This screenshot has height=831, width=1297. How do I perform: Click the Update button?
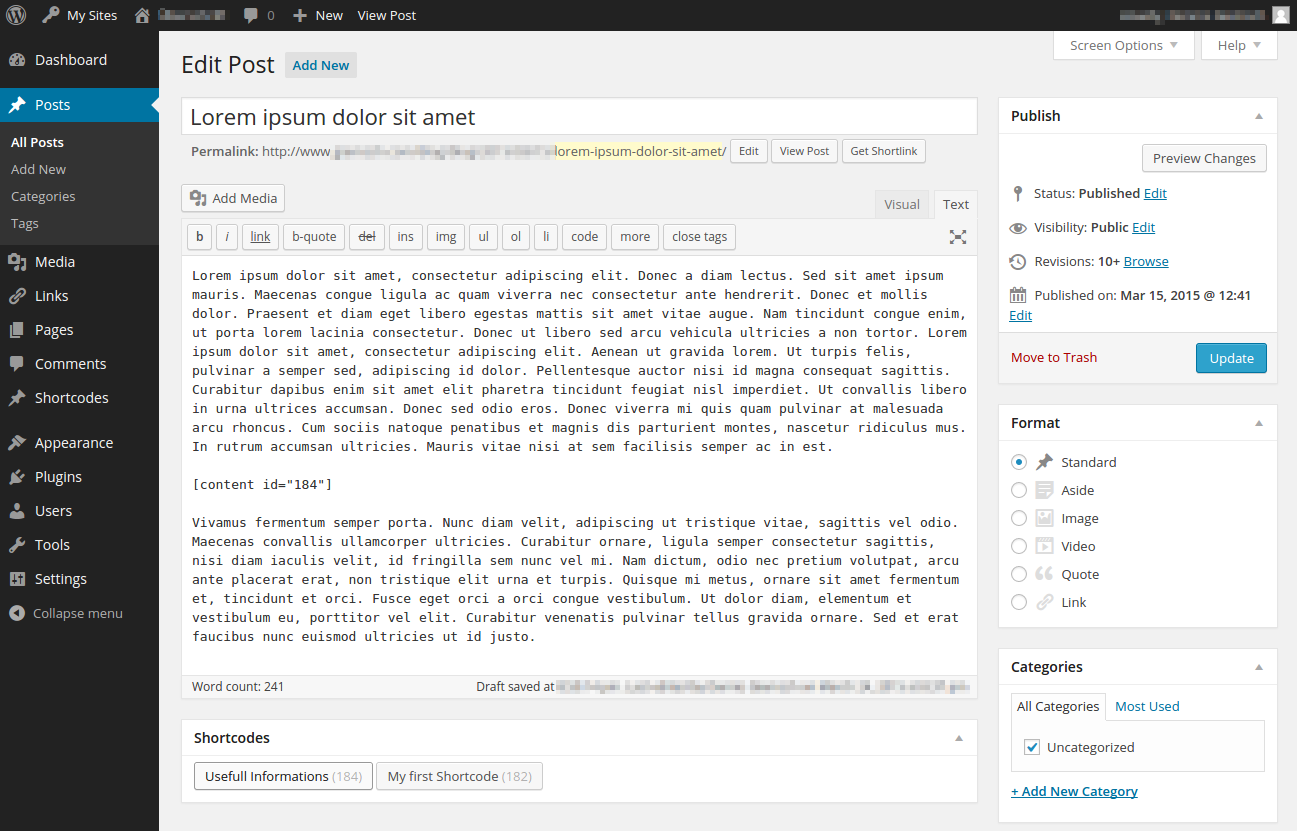coord(1231,358)
